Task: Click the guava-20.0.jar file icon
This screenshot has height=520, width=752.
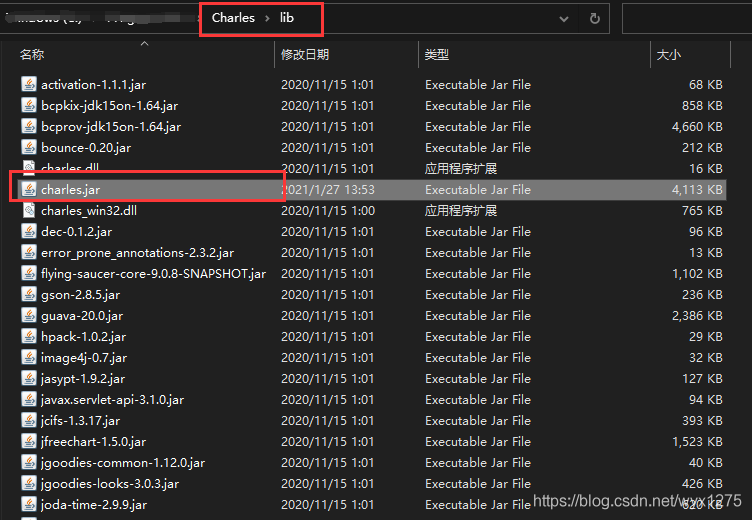Action: (29, 316)
